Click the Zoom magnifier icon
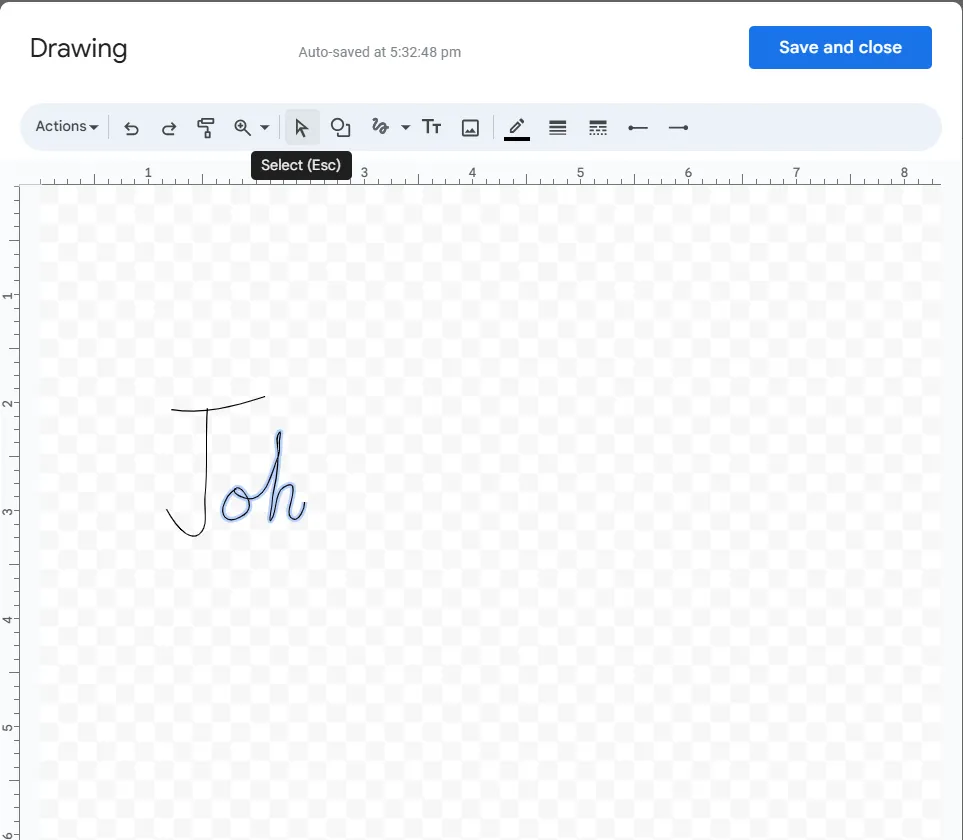Viewport: 963px width, 840px height. (243, 128)
